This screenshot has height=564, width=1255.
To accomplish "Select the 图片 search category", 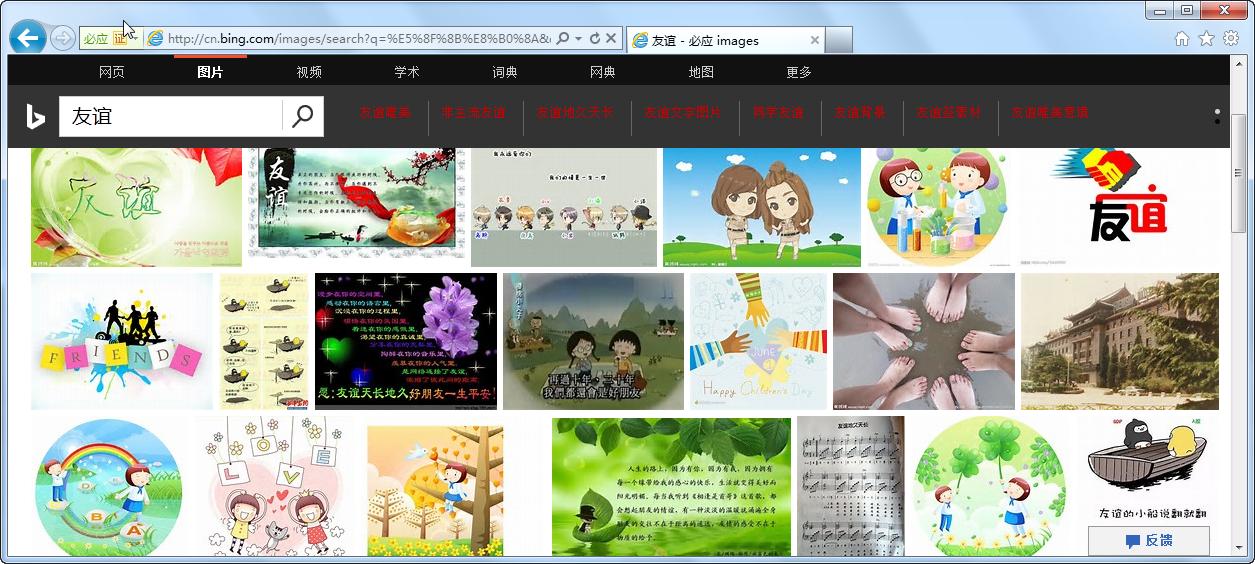I will tap(210, 72).
